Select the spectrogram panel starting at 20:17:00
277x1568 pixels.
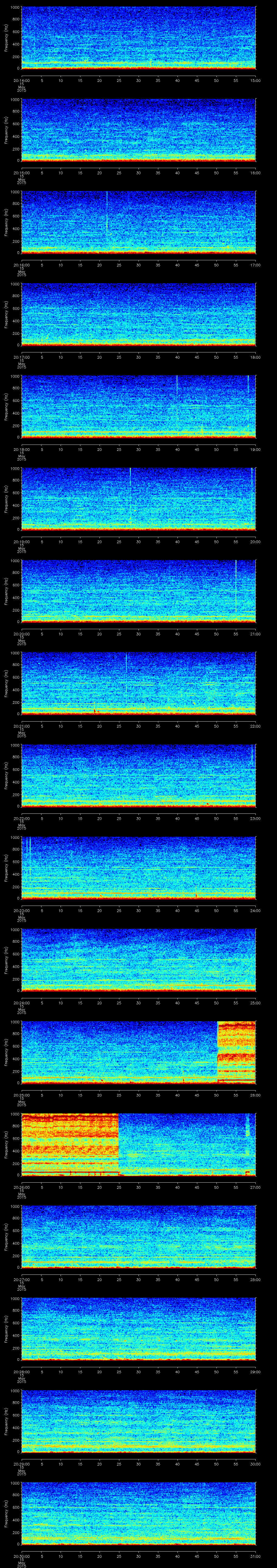tap(139, 315)
